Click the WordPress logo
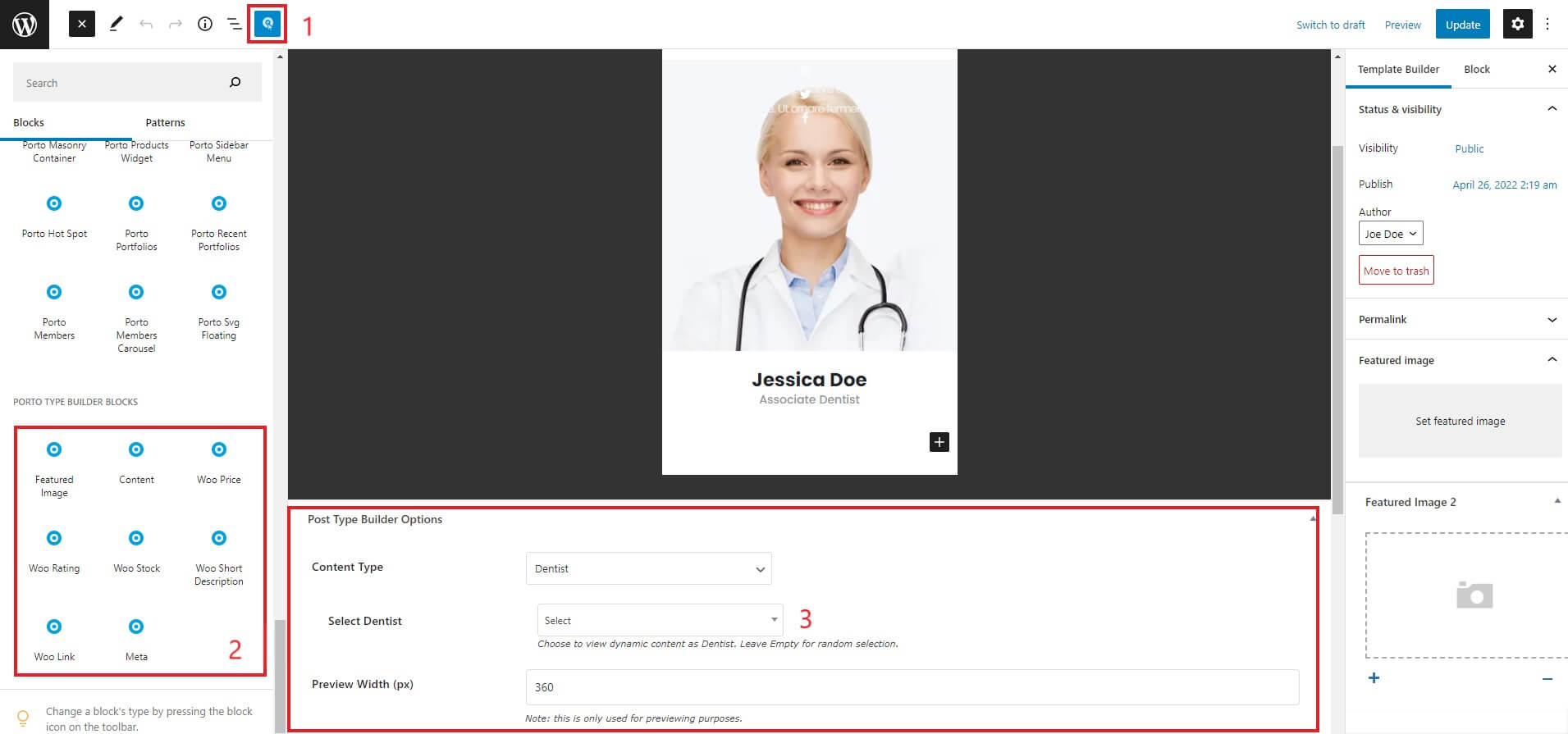The image size is (1568, 734). coord(25,25)
